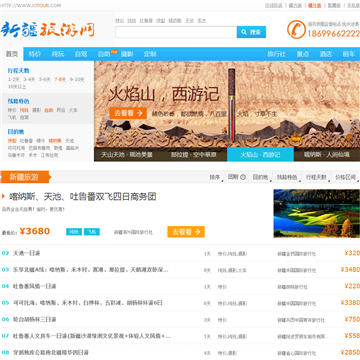Viewport: 360px width, 360px height.
Task: Select 火车 under sidebar 线路特色
Action: click(x=73, y=110)
